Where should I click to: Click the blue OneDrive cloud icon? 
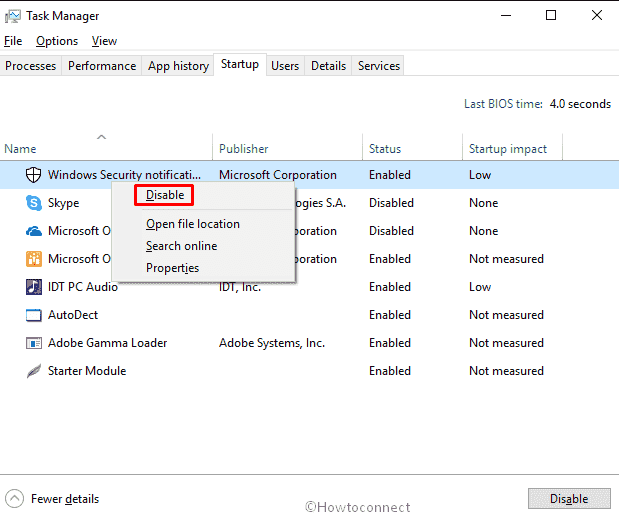(34, 231)
